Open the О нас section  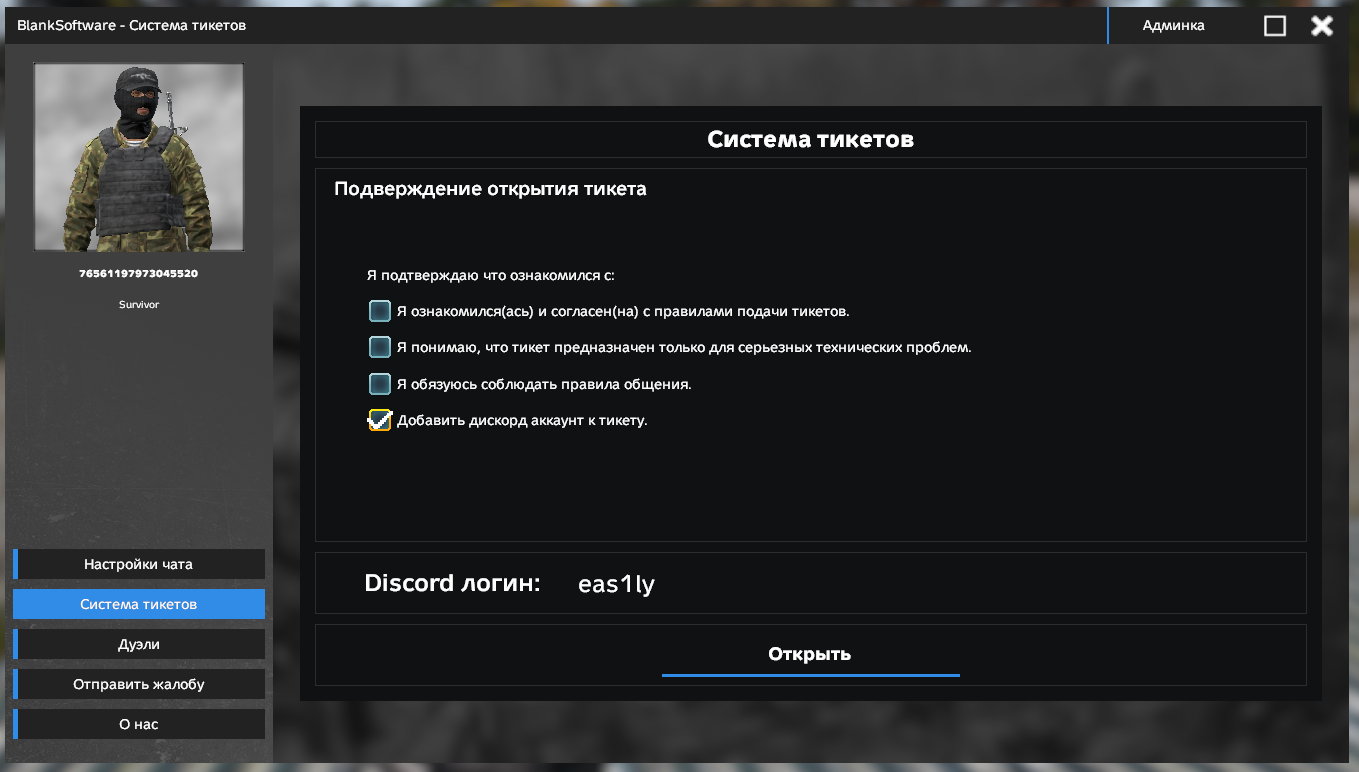tap(139, 724)
